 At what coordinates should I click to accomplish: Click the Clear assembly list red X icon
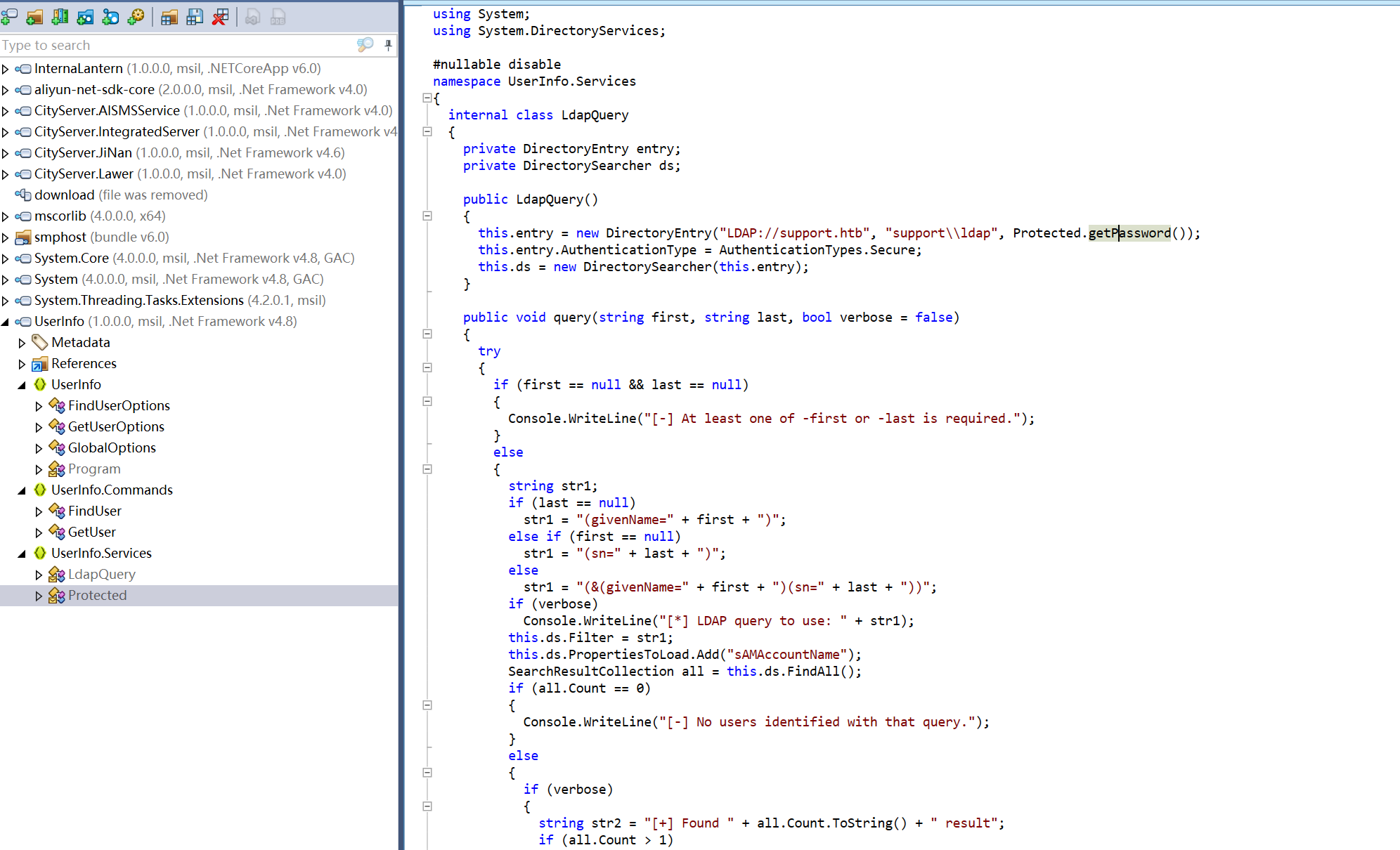click(x=220, y=17)
